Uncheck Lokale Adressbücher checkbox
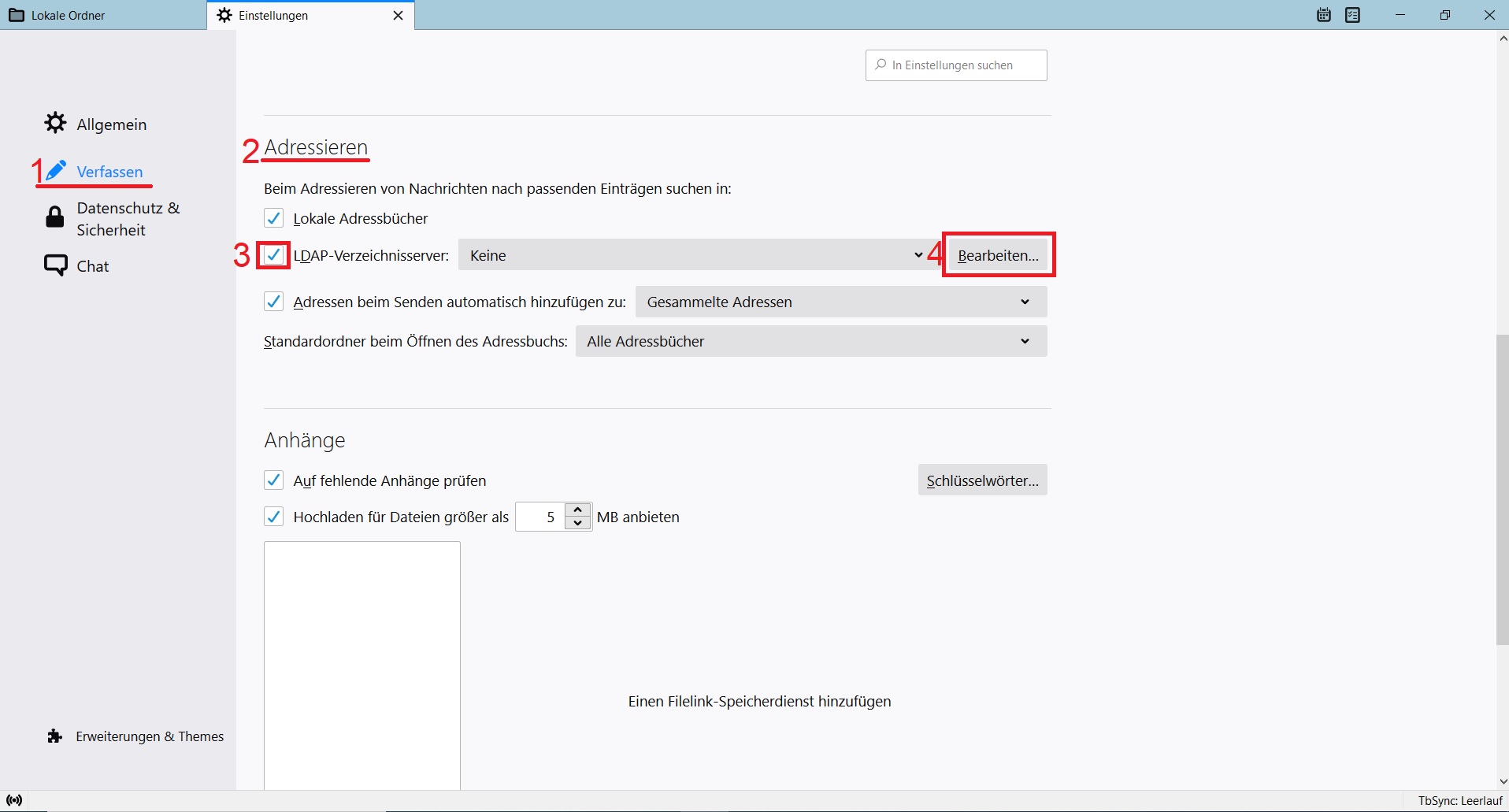The image size is (1509, 812). (273, 218)
